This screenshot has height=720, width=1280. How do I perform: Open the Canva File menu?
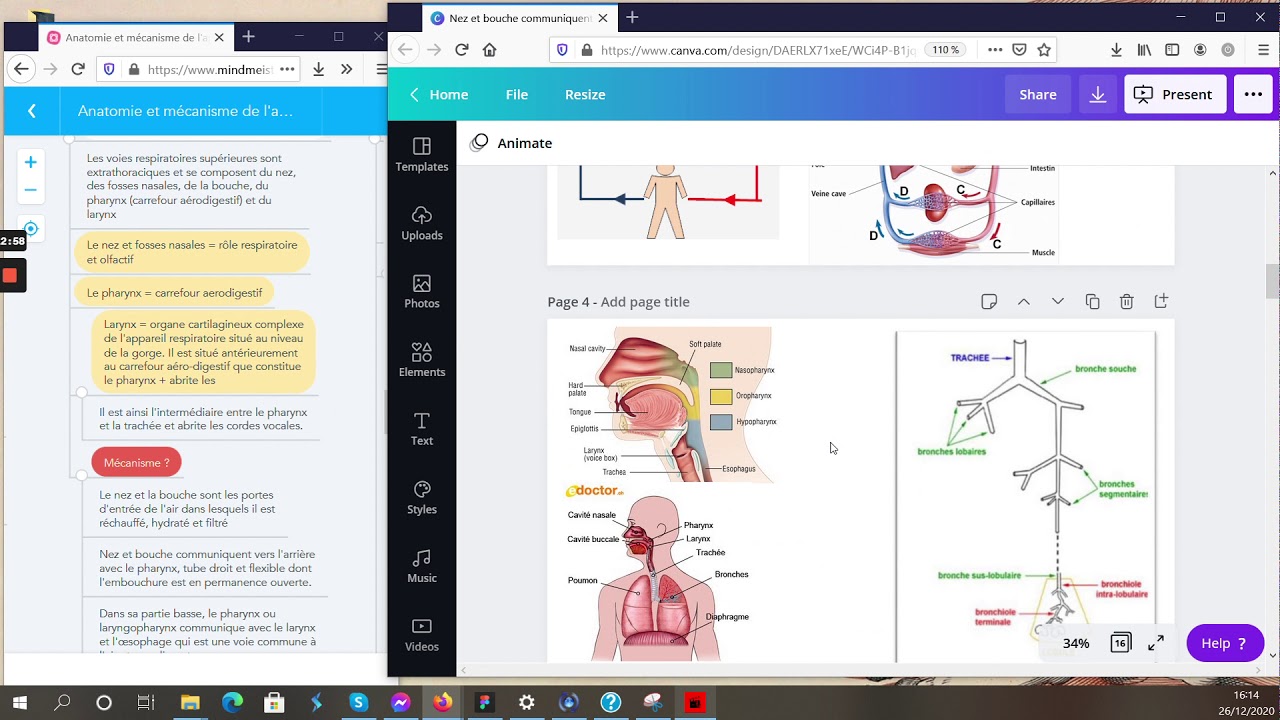tap(517, 94)
